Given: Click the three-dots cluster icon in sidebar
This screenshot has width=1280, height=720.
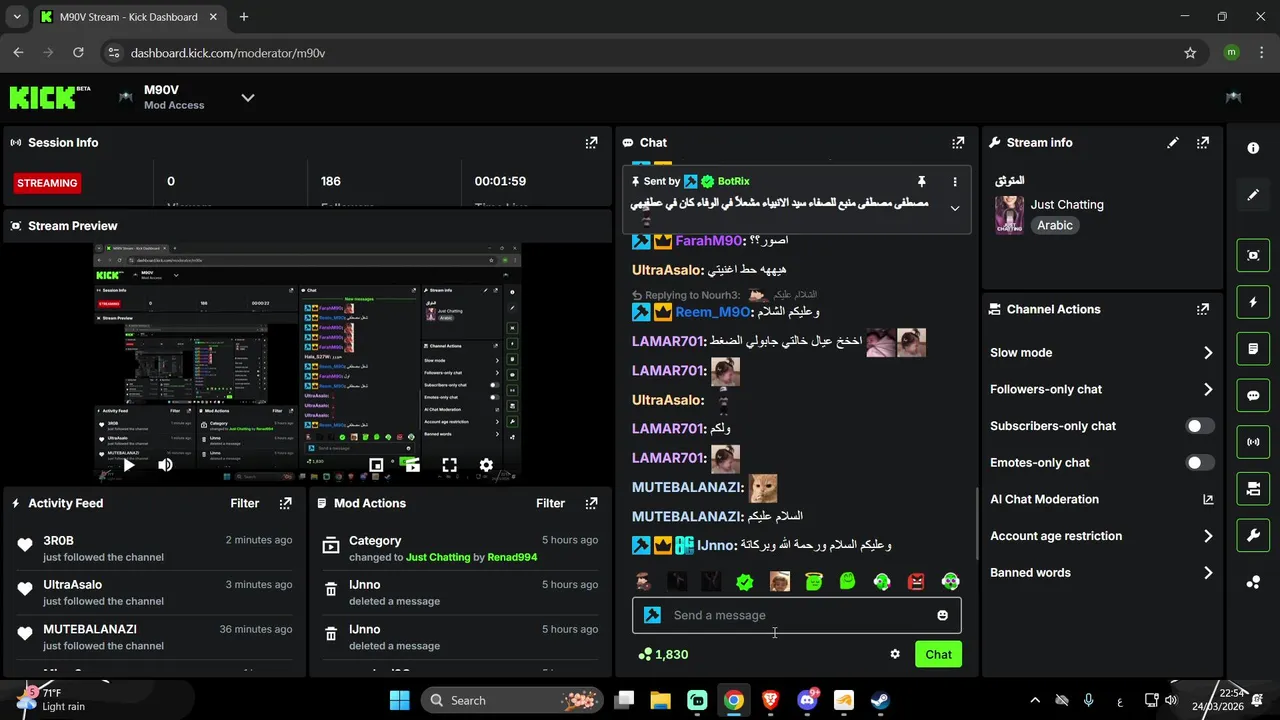Looking at the screenshot, I should point(1253,583).
